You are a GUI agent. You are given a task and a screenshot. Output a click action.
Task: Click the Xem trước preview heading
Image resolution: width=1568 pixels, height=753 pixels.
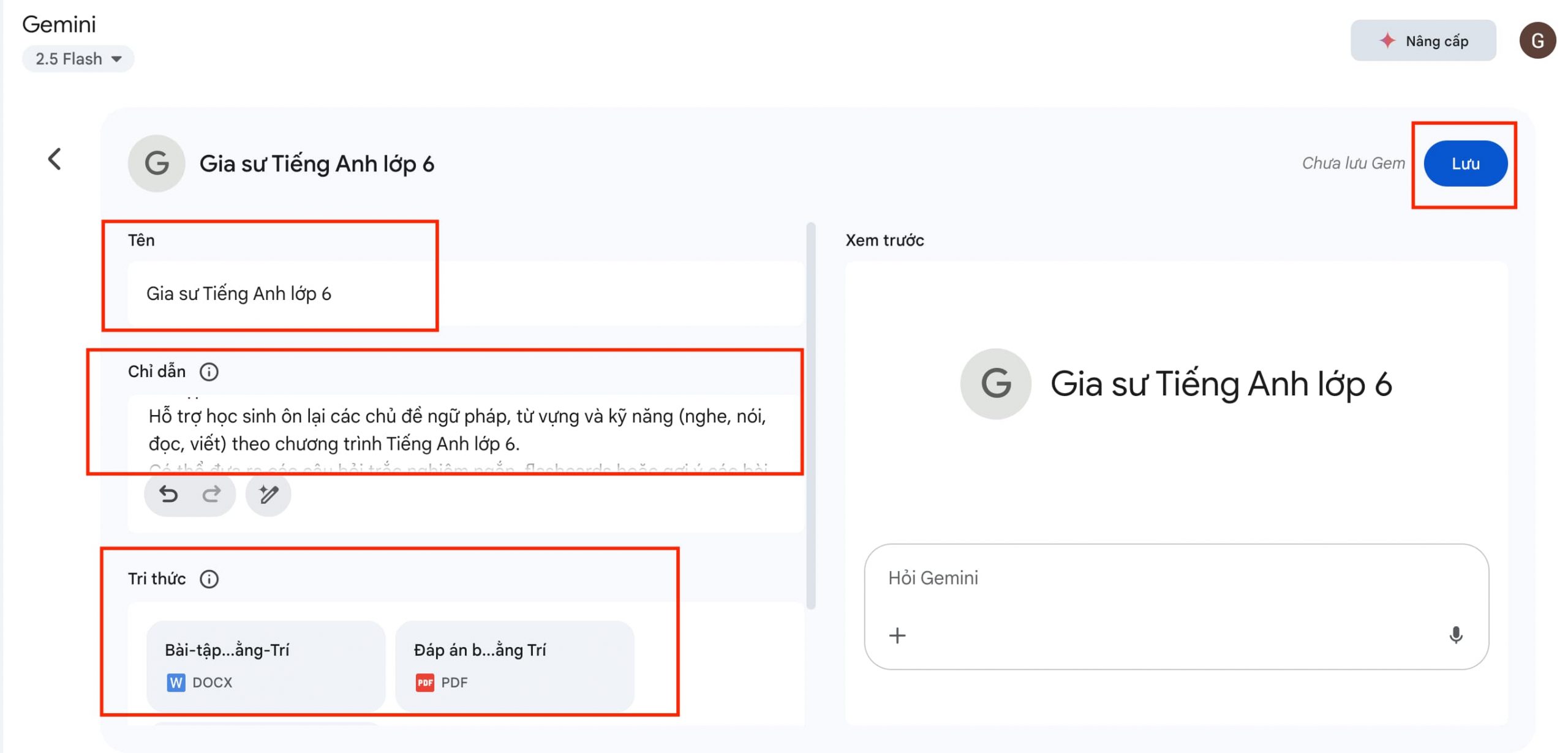[884, 240]
